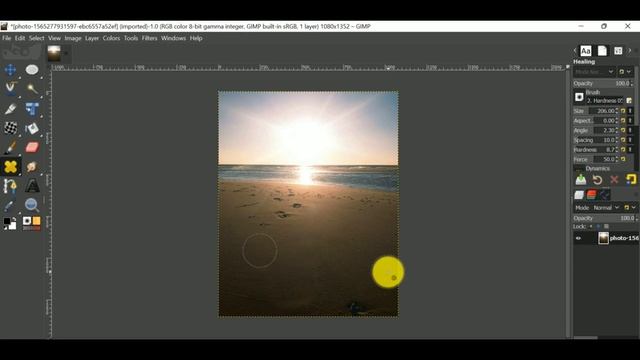Reset brush Size to default

(x=623, y=111)
